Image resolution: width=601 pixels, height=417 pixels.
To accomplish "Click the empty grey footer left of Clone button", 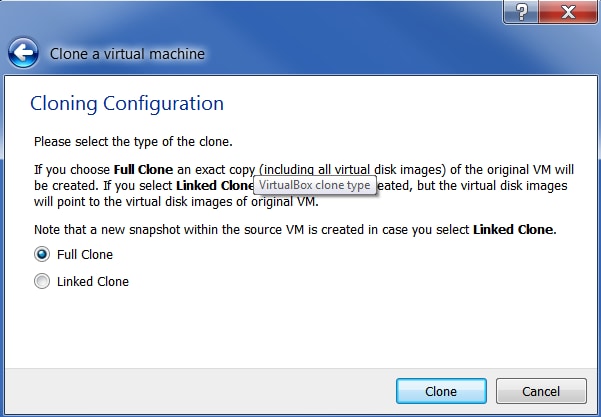I will (200, 390).
